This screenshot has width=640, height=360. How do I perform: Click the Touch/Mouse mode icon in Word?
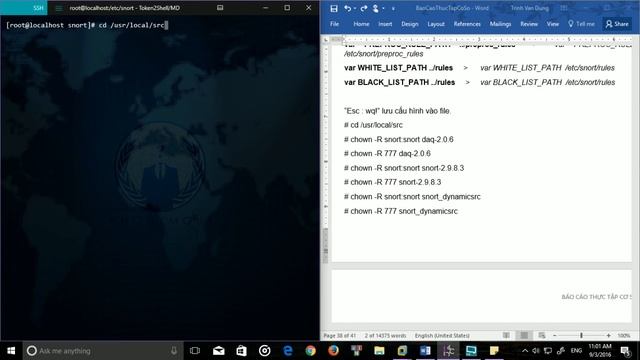[376, 8]
